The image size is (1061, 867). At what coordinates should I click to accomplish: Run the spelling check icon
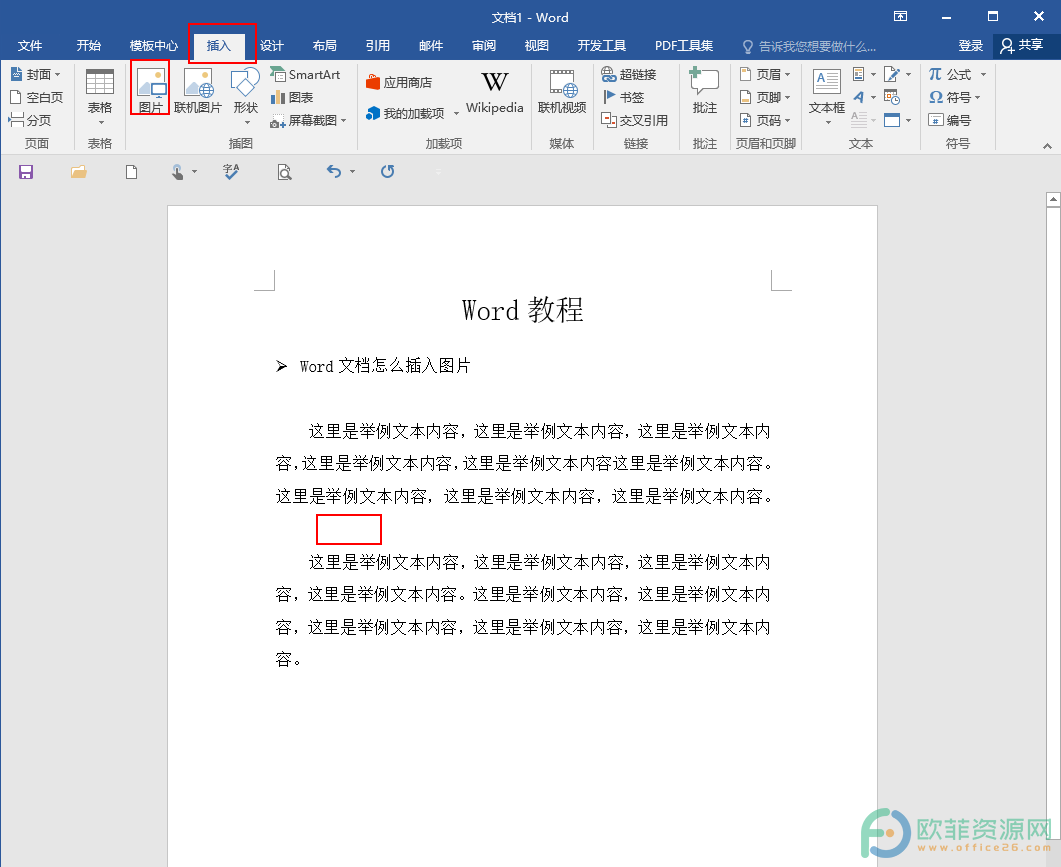[231, 172]
